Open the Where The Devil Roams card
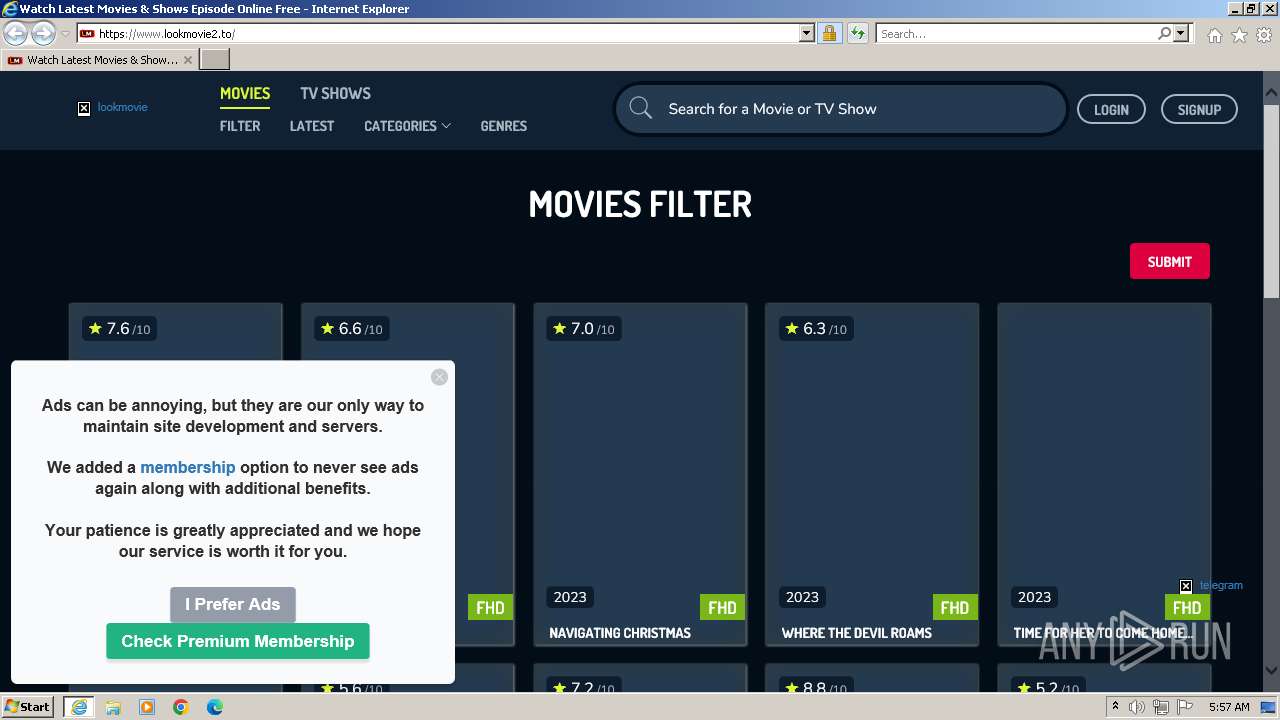Image resolution: width=1280 pixels, height=720 pixels. [x=872, y=474]
